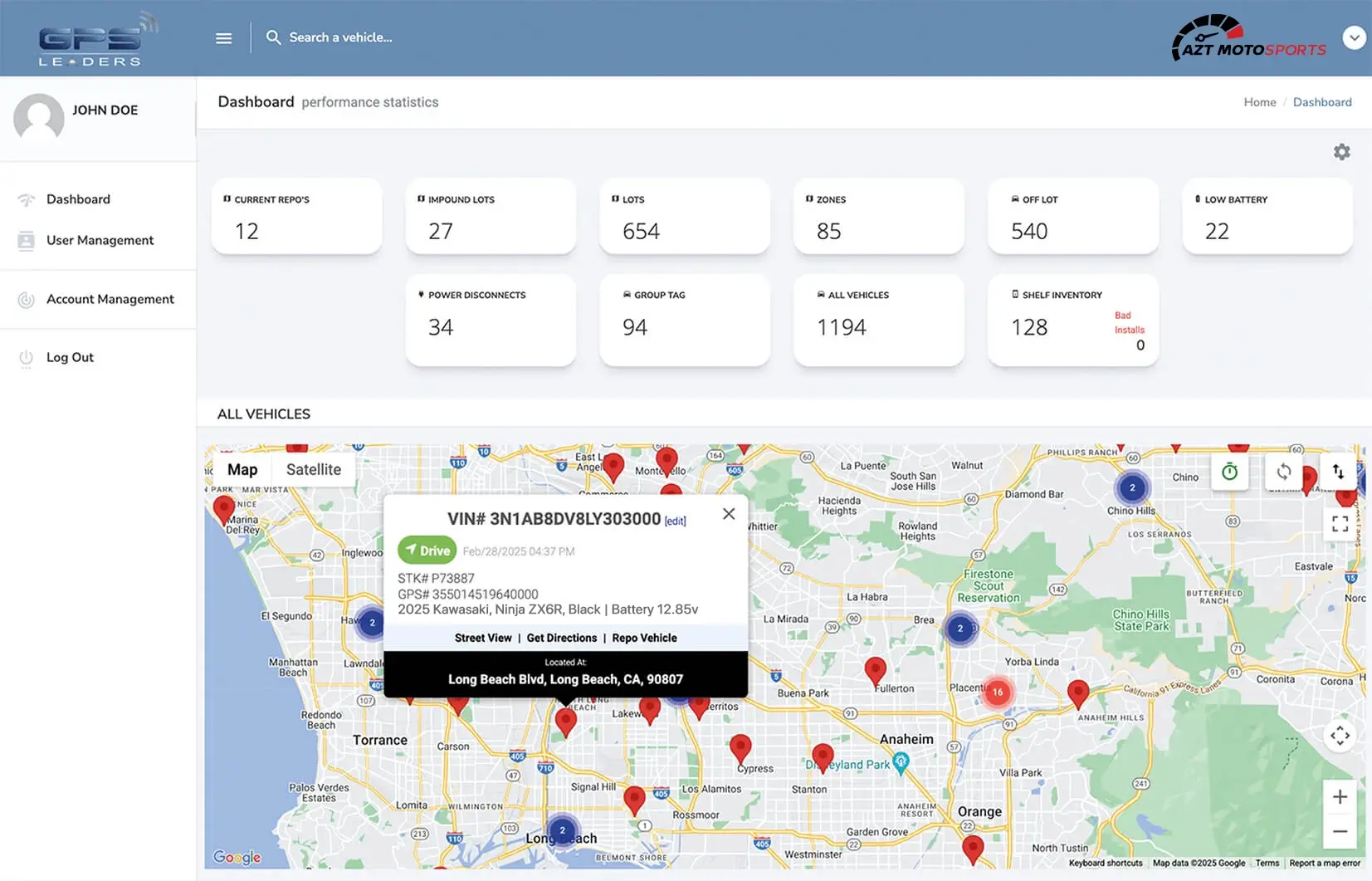Open User Management in sidebar

pyautogui.click(x=100, y=241)
